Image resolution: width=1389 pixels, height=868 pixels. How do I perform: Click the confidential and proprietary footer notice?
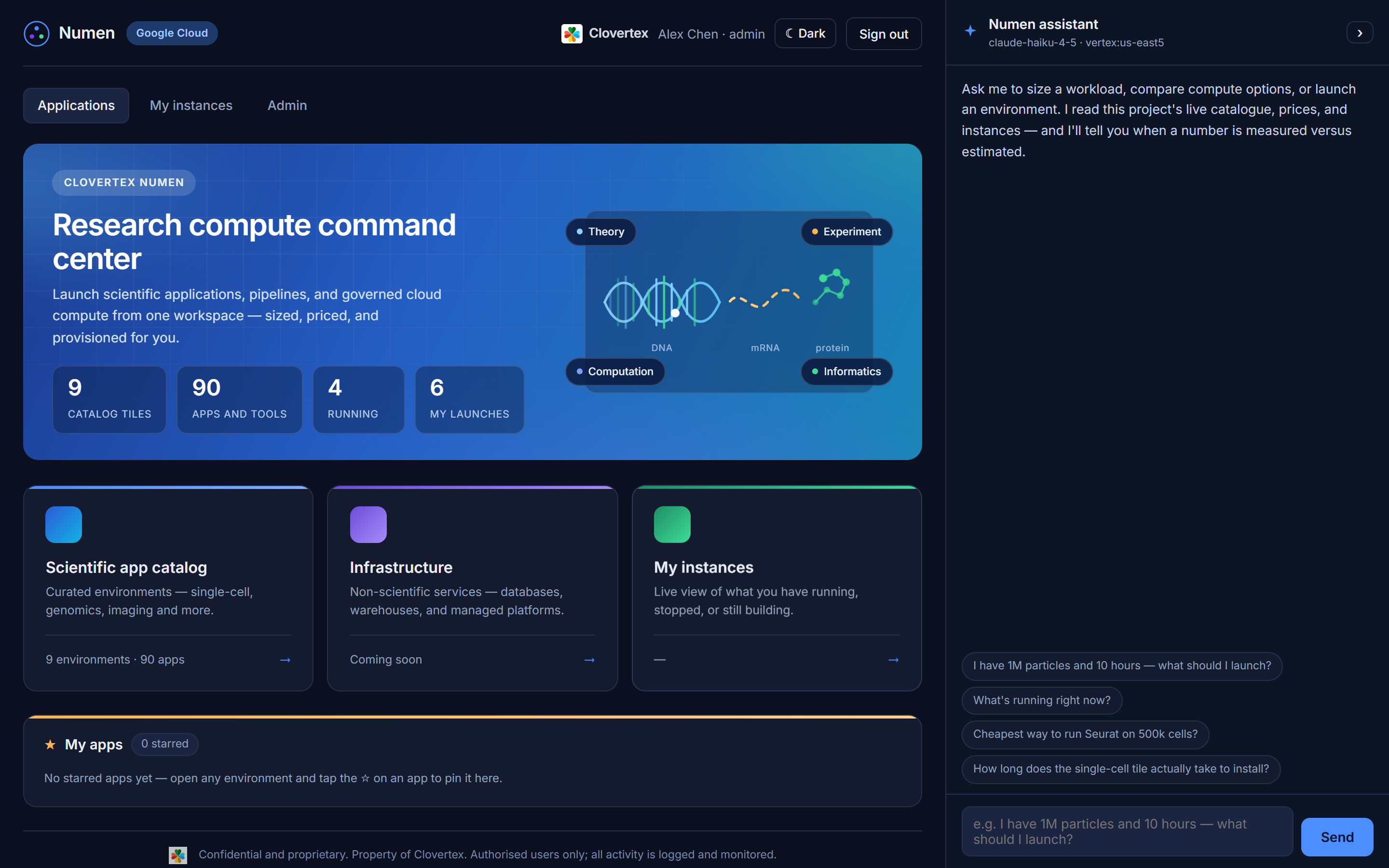[487, 854]
